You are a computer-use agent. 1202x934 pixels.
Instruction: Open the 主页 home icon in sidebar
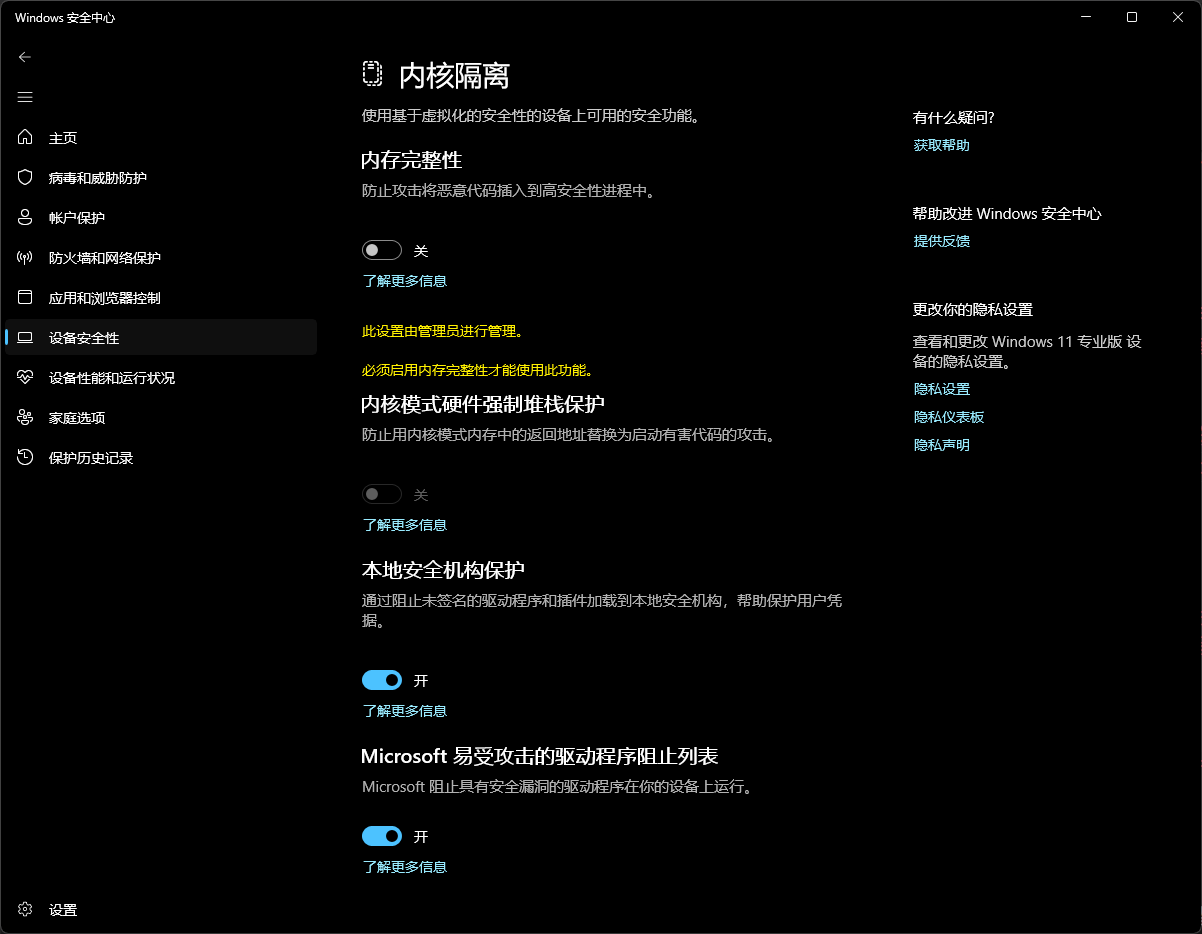coord(24,137)
